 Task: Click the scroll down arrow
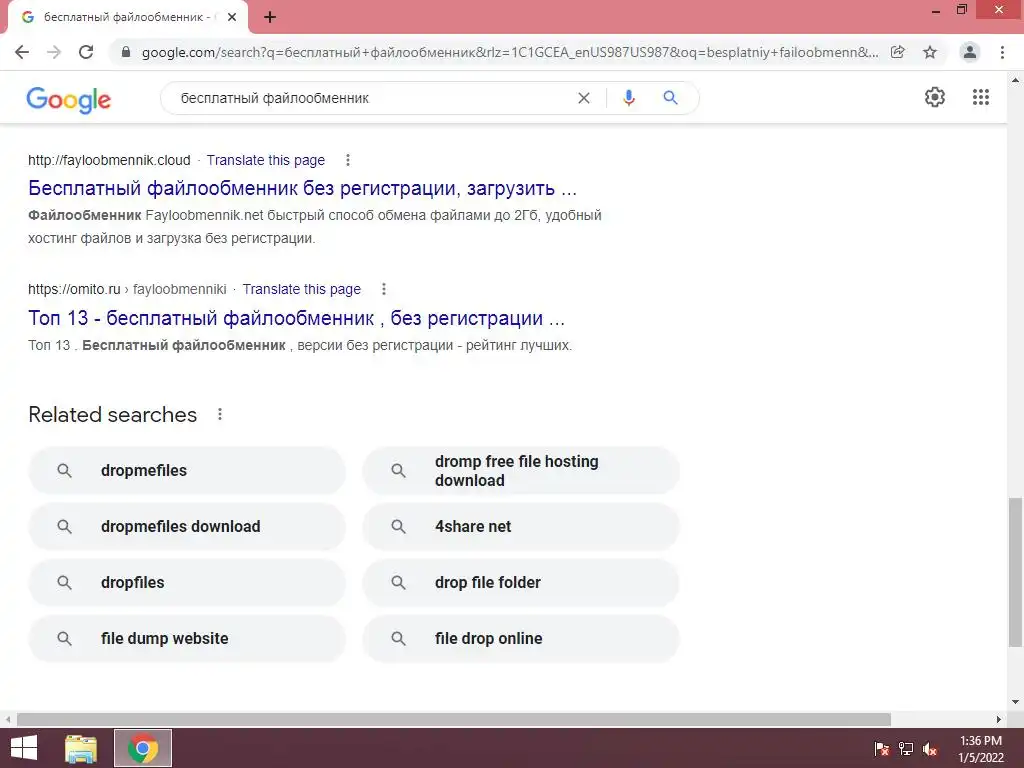(1015, 703)
